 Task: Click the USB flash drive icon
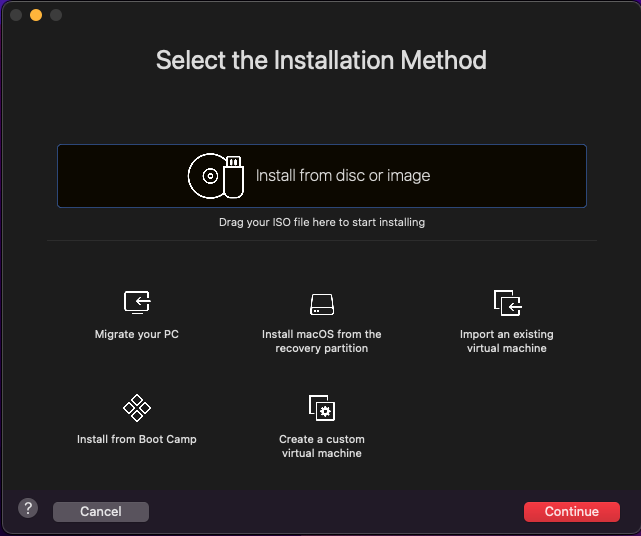click(234, 177)
